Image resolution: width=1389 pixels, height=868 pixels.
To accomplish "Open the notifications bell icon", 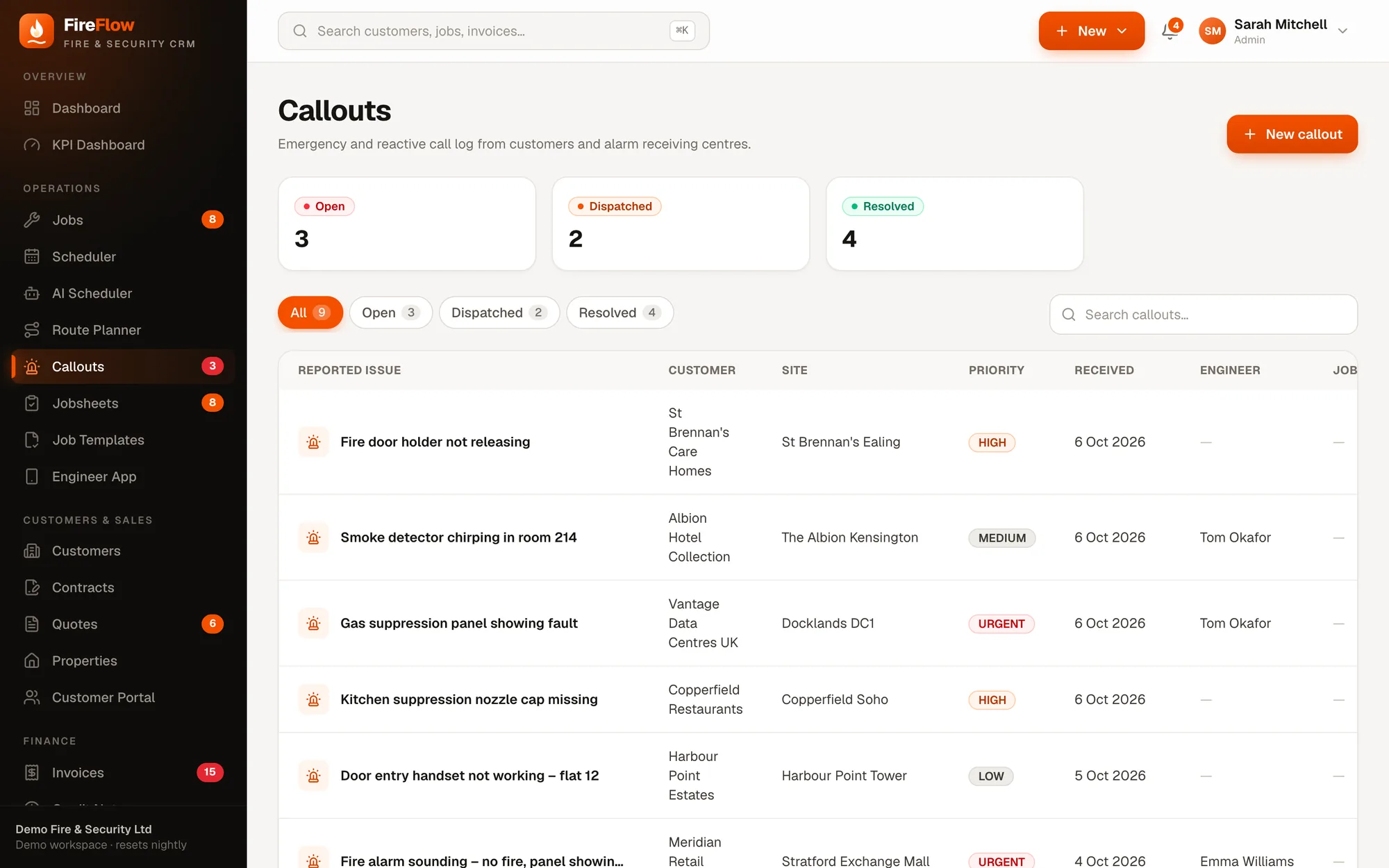I will click(x=1170, y=31).
